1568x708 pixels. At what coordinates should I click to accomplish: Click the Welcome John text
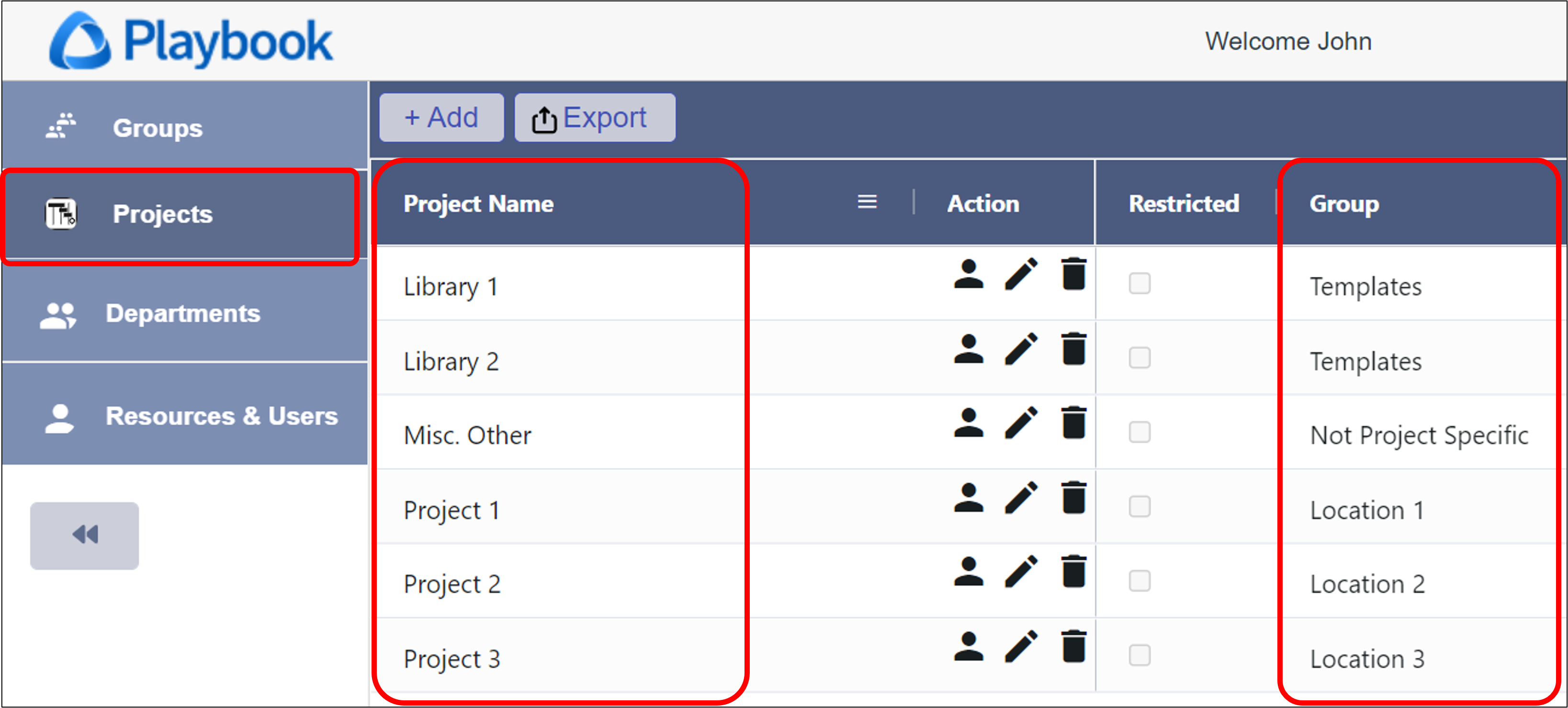(x=1288, y=41)
